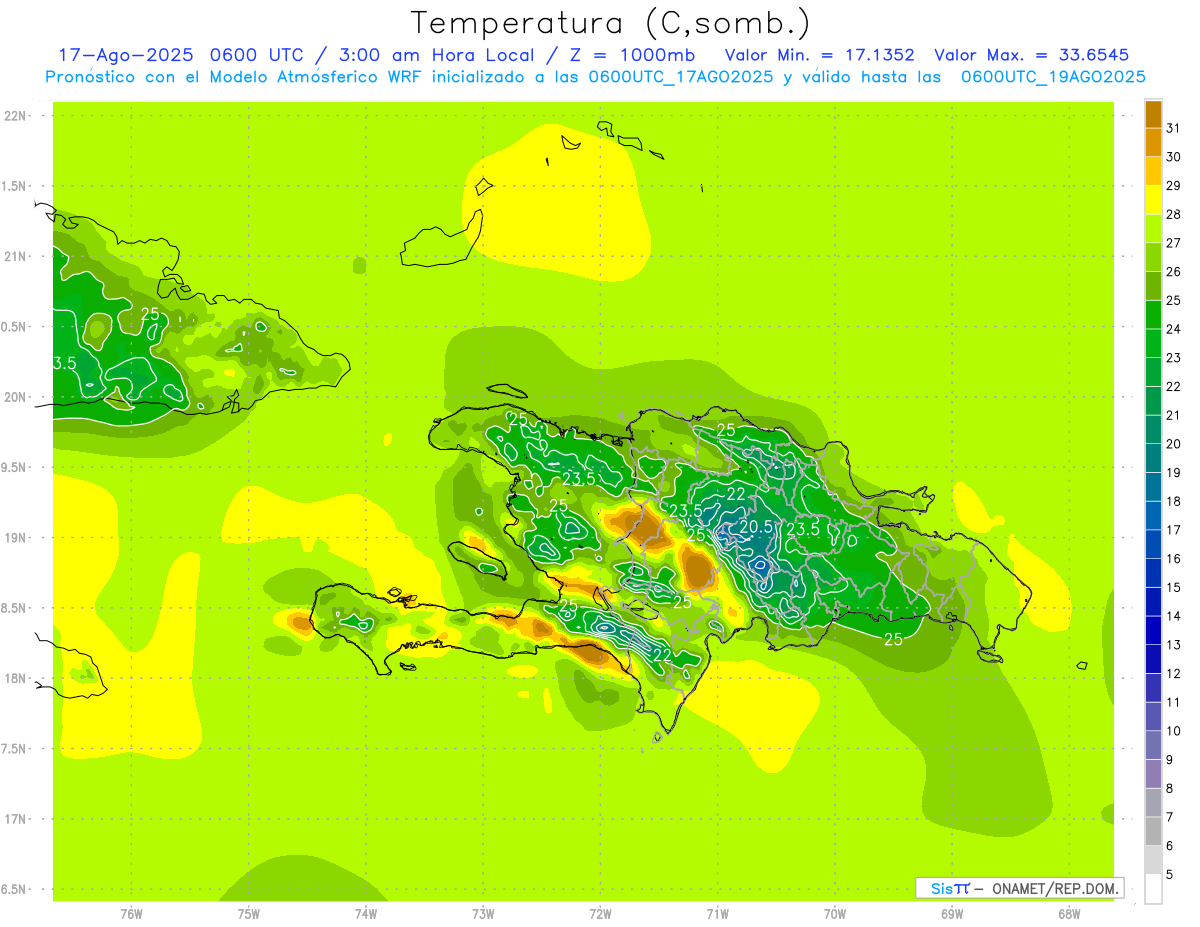Click the "74W" longitude axis label
The height and width of the screenshot is (927, 1200).
(365, 914)
